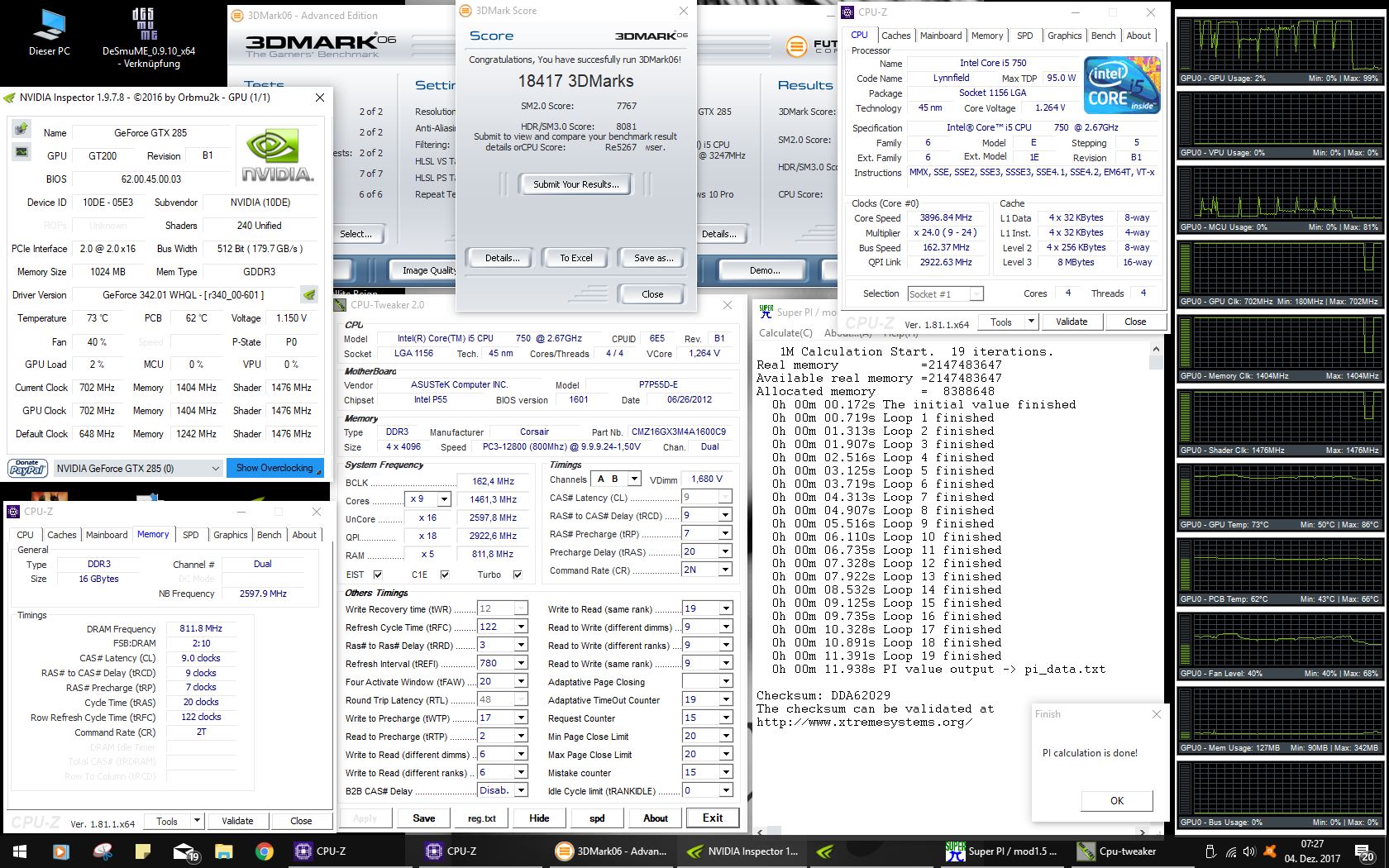The width and height of the screenshot is (1389, 868).
Task: Open the media player taskbar icon
Action: coord(60,851)
